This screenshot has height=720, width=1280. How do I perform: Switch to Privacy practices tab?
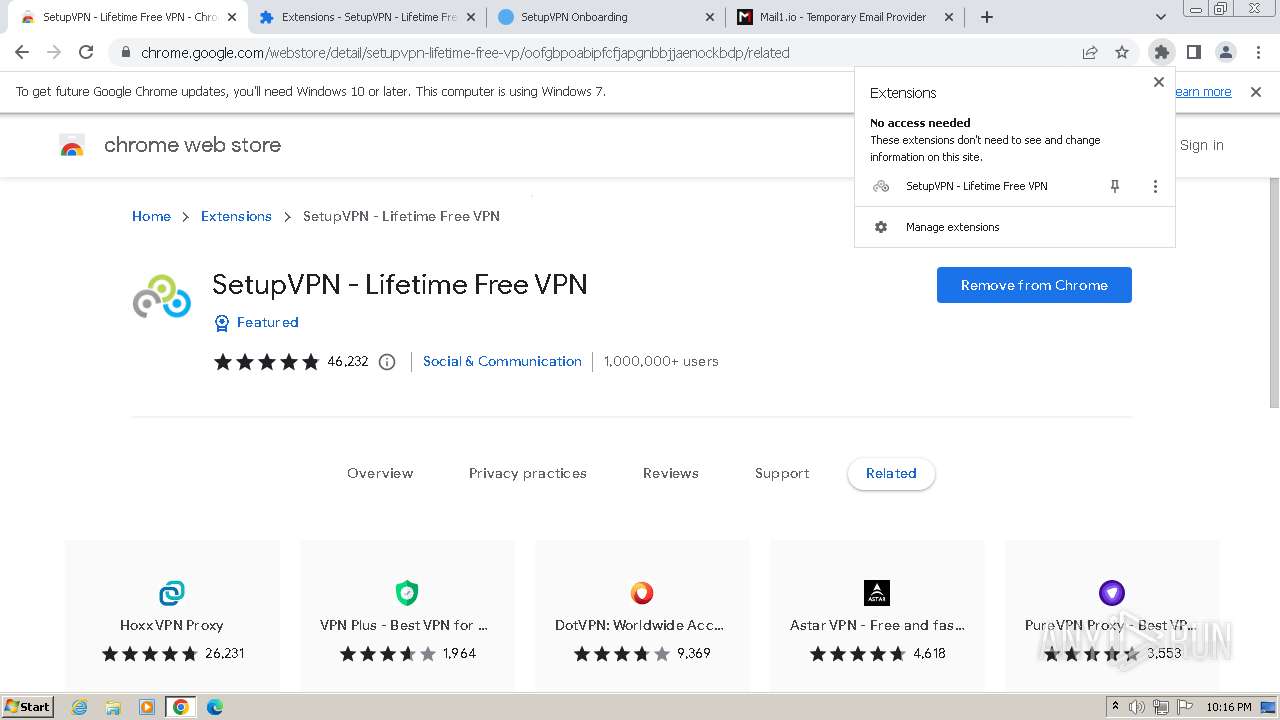point(528,473)
